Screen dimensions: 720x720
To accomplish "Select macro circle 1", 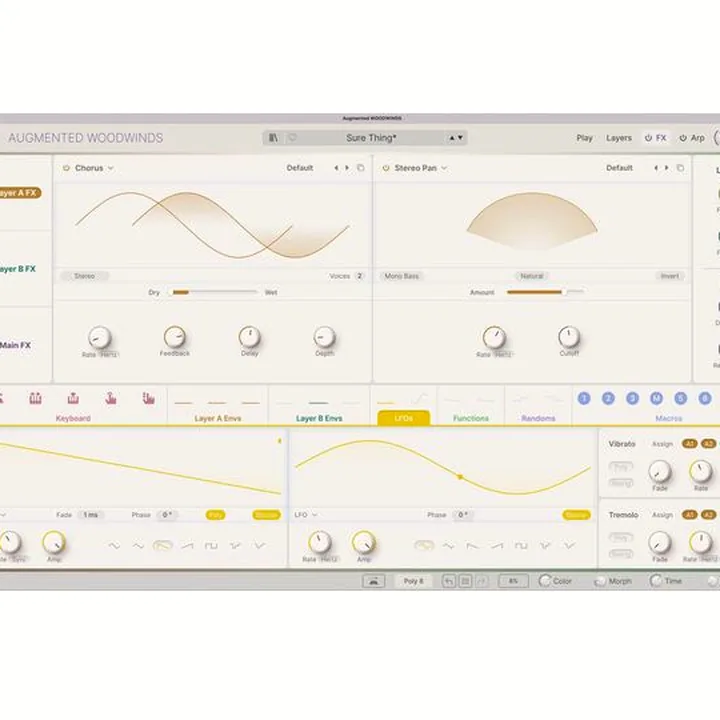I will coord(584,399).
